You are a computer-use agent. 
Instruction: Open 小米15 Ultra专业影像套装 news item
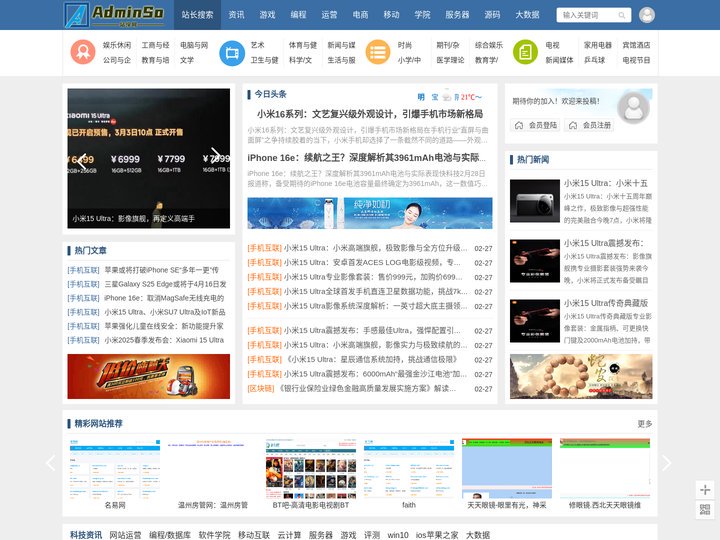[373, 277]
